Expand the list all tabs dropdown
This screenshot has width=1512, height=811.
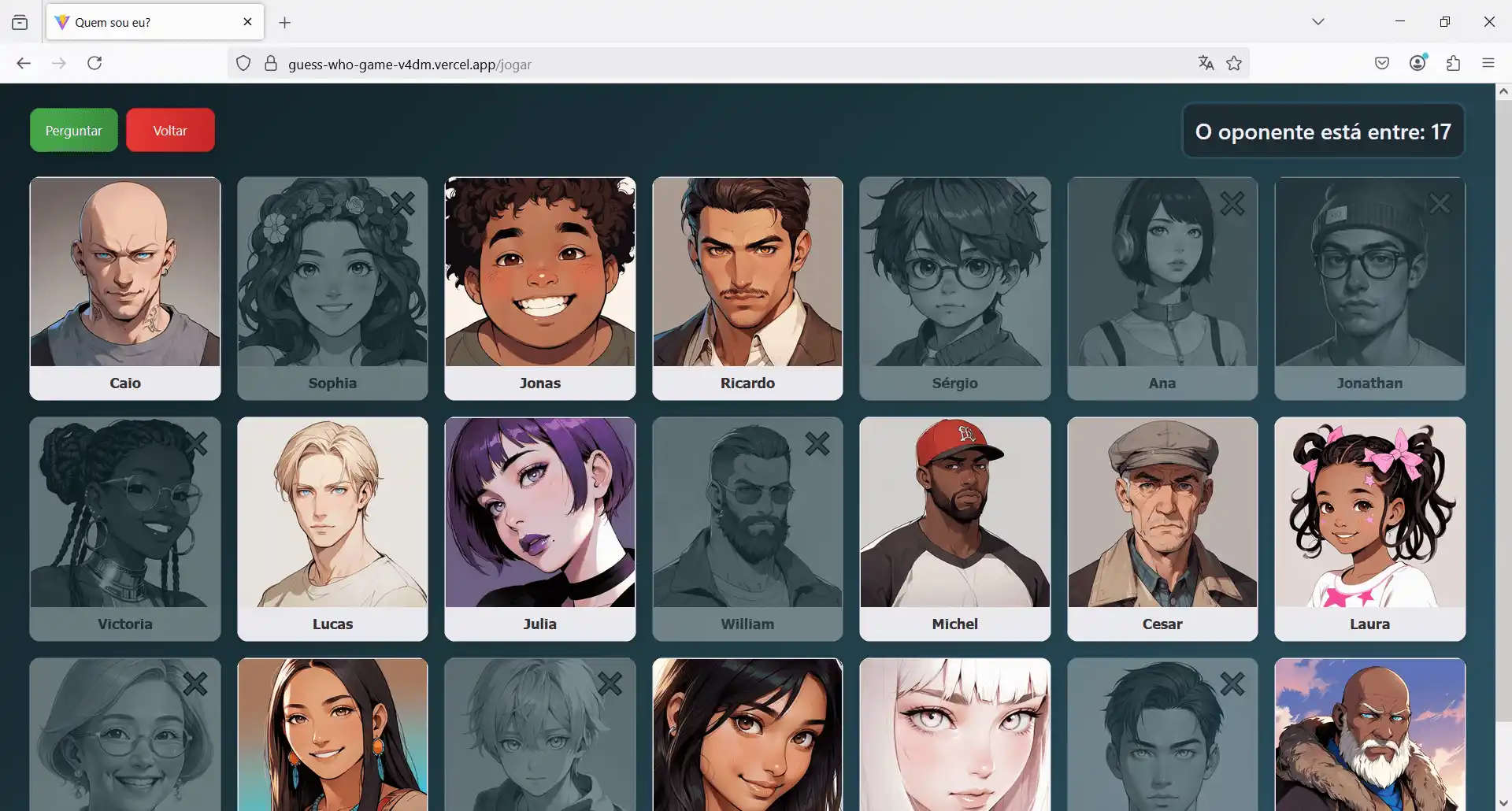[1318, 21]
